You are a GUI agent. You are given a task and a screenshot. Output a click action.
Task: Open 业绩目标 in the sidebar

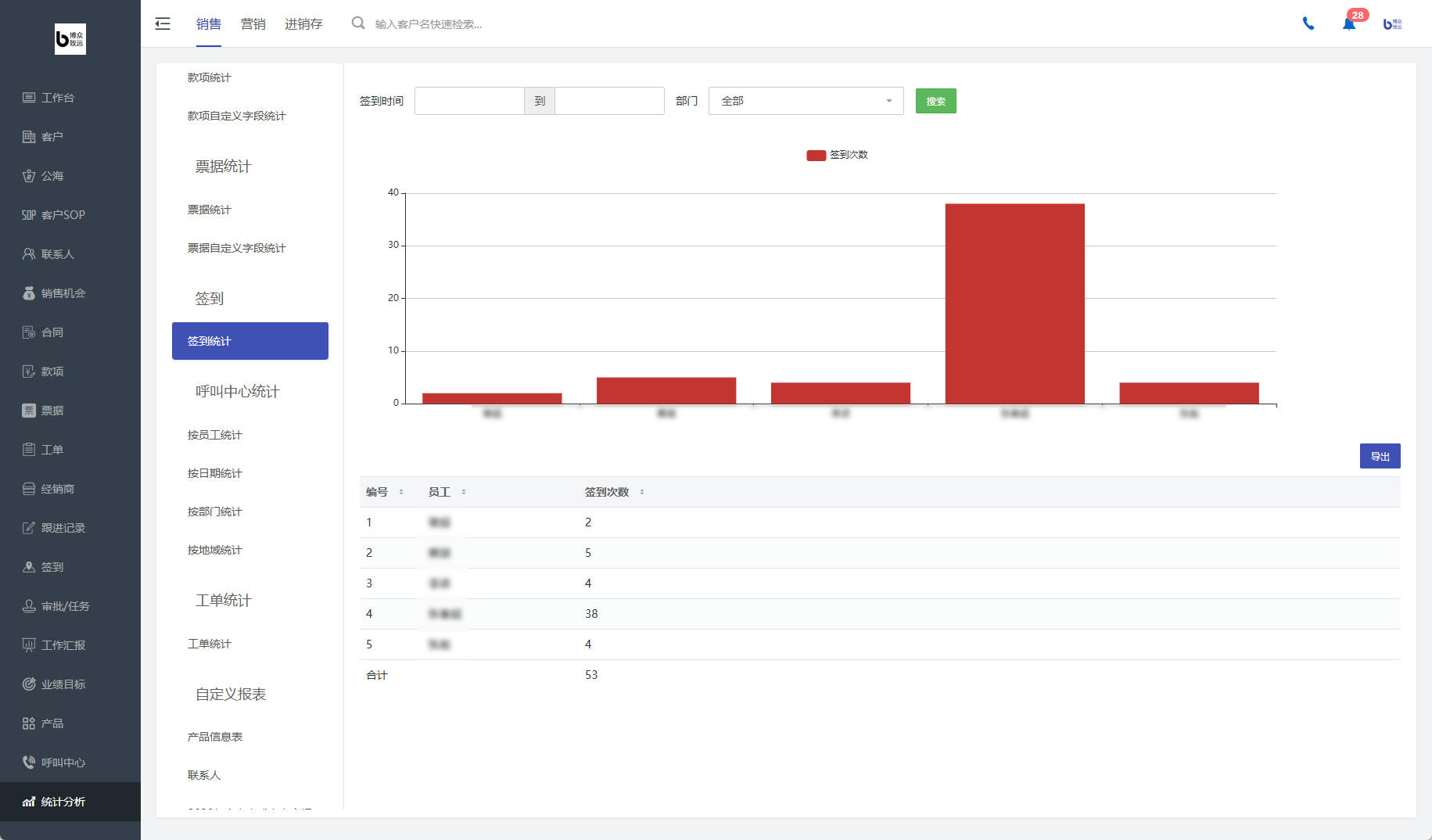tap(63, 684)
